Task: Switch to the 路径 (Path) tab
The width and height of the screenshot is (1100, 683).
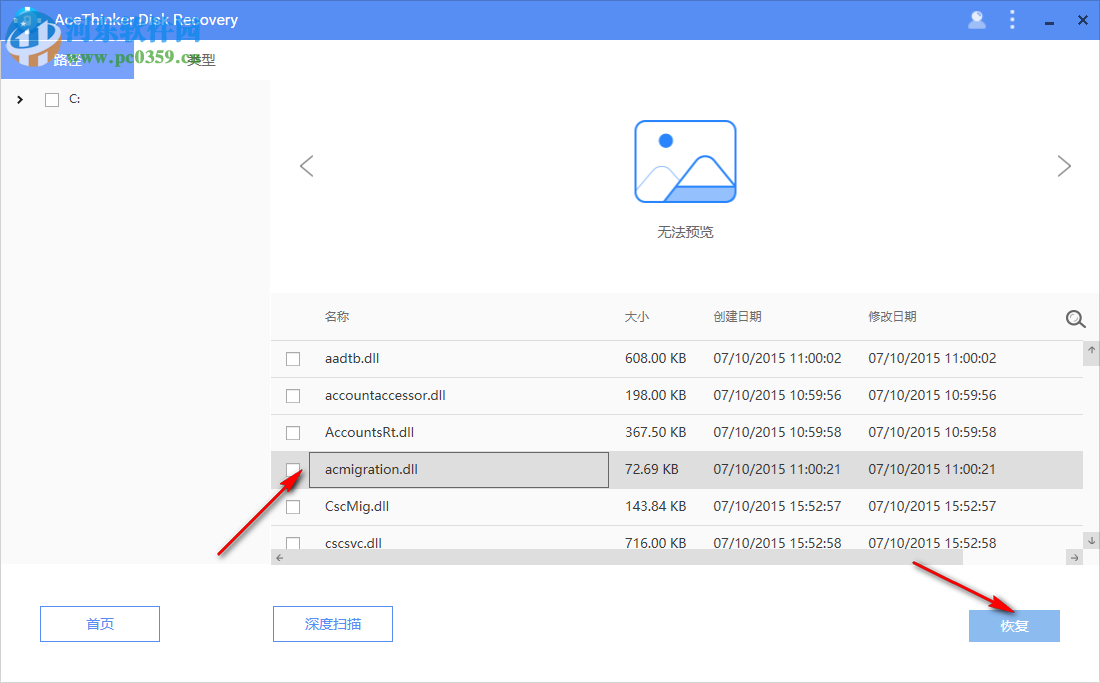Action: point(66,58)
